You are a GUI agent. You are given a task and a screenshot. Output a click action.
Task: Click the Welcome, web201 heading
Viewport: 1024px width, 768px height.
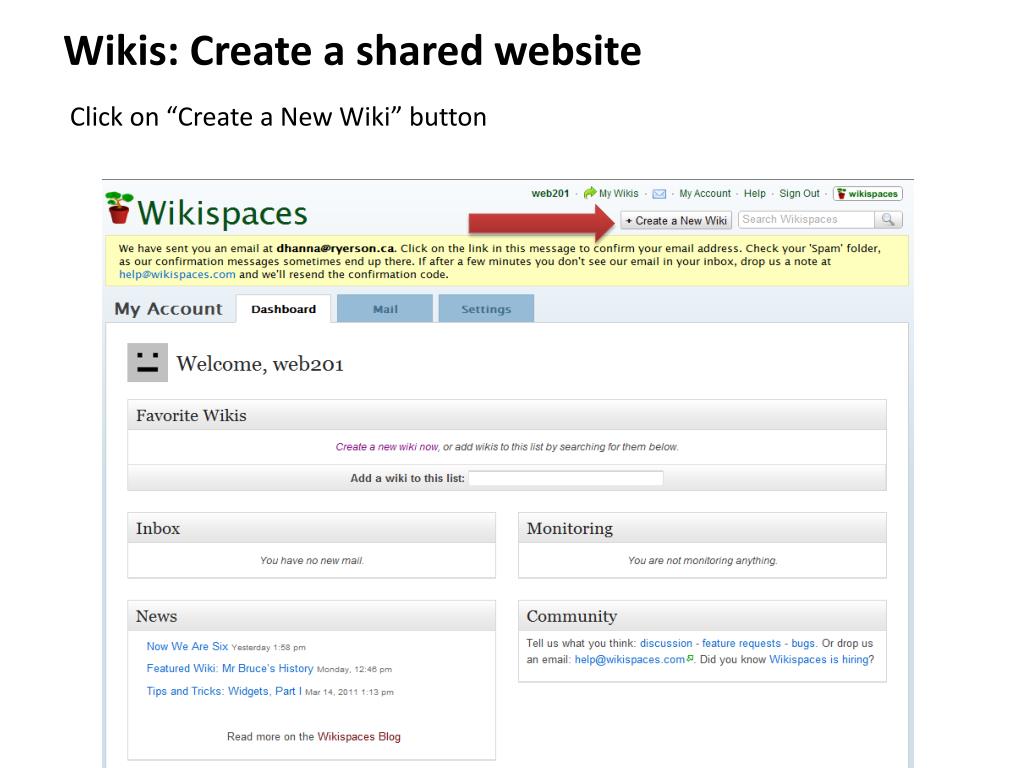pyautogui.click(x=260, y=364)
